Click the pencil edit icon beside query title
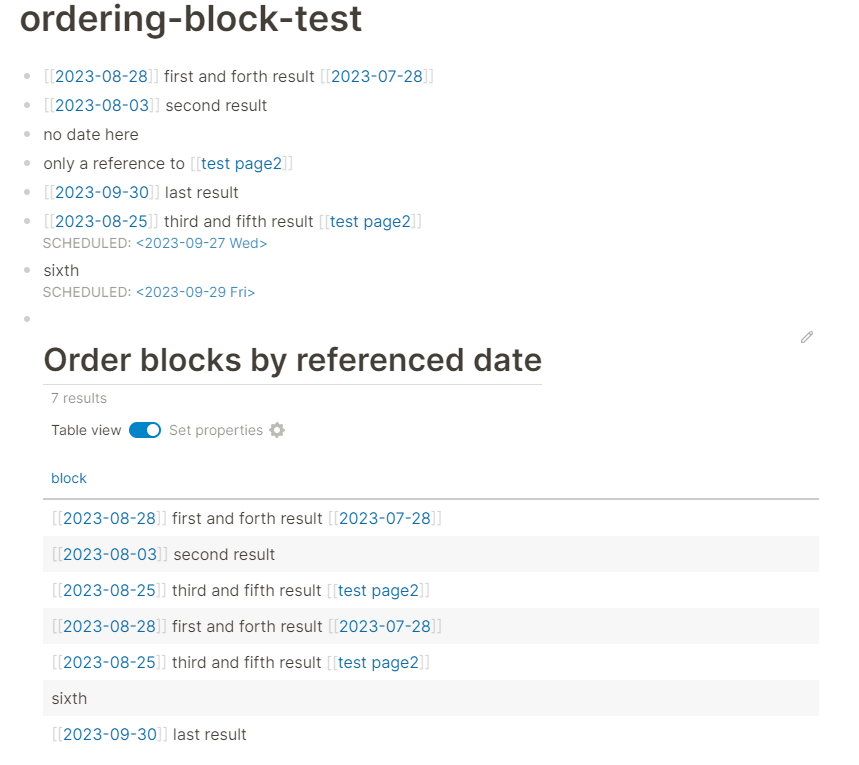Viewport: 859px width, 765px height. tap(806, 337)
